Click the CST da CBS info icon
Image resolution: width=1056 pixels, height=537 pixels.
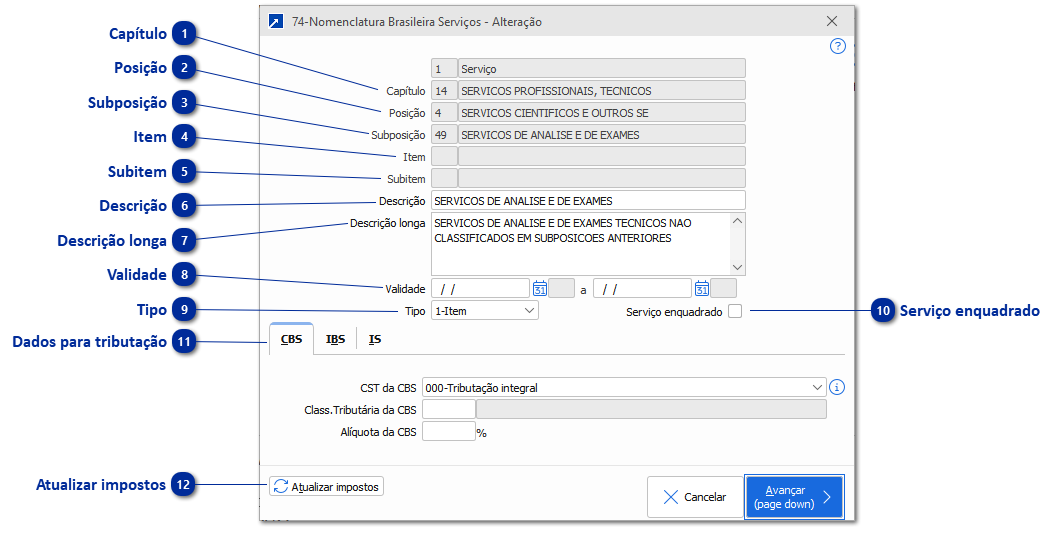point(838,388)
